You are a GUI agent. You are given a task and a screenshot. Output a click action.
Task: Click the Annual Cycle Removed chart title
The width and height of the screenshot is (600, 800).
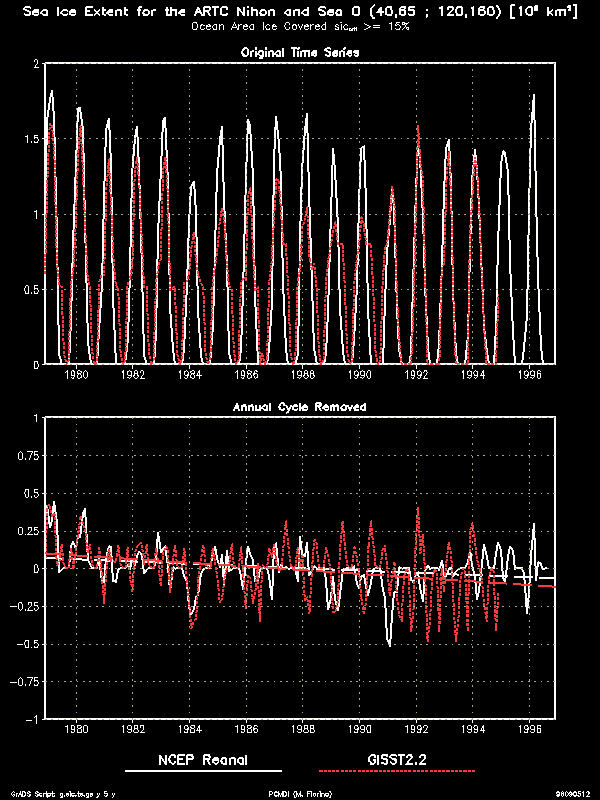[x=300, y=407]
